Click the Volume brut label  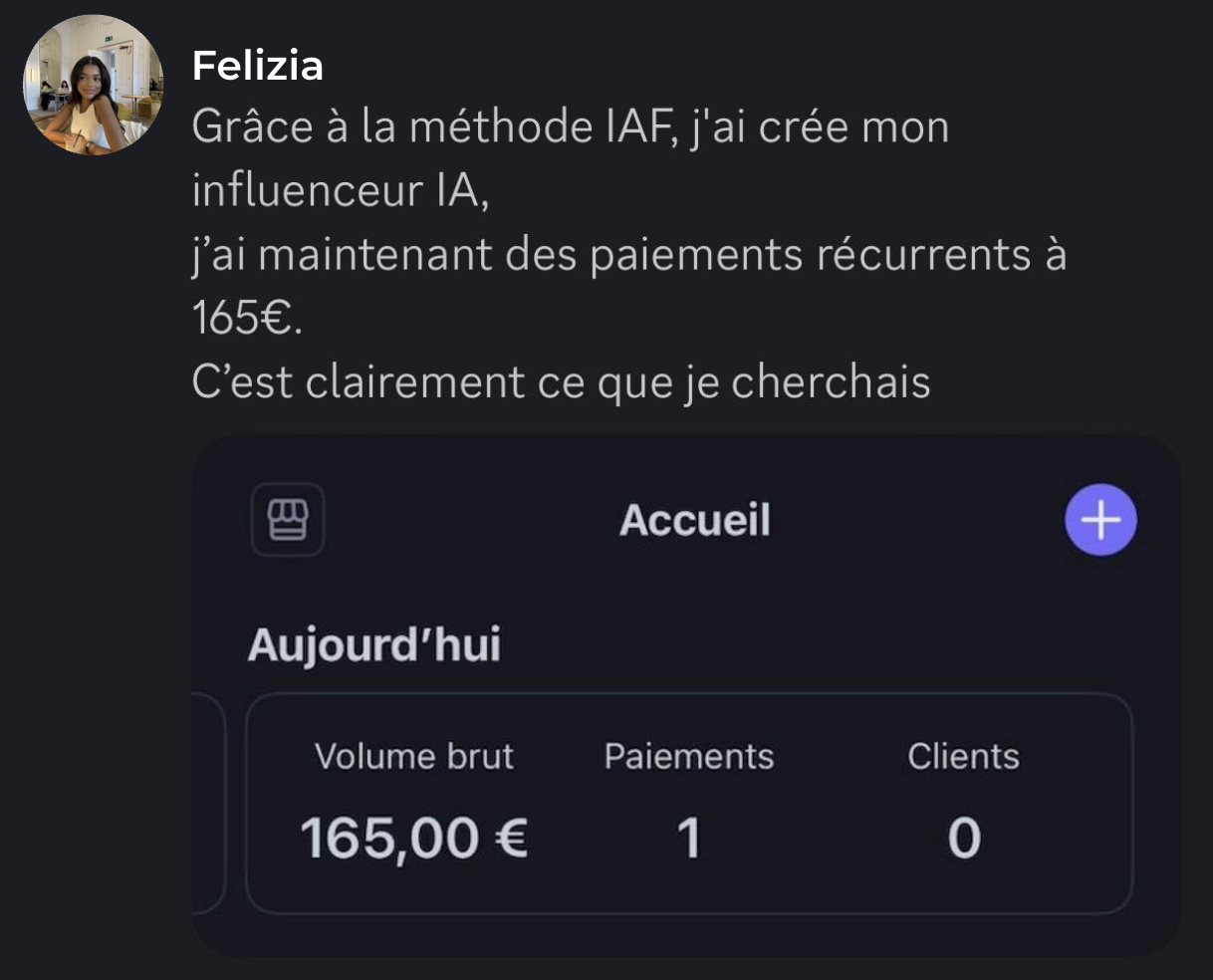click(414, 756)
